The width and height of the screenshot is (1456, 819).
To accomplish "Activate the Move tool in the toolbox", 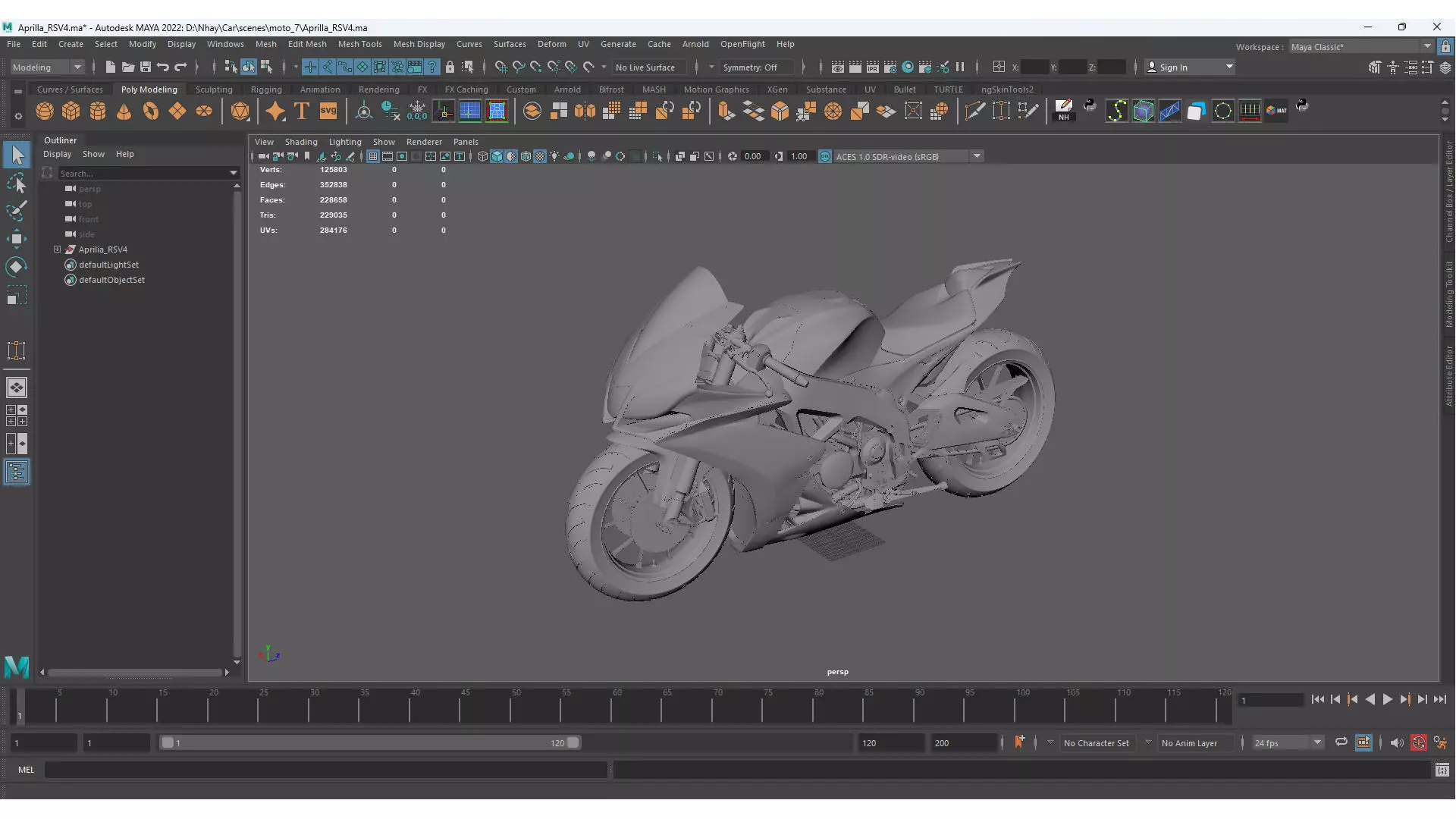I will [x=17, y=239].
